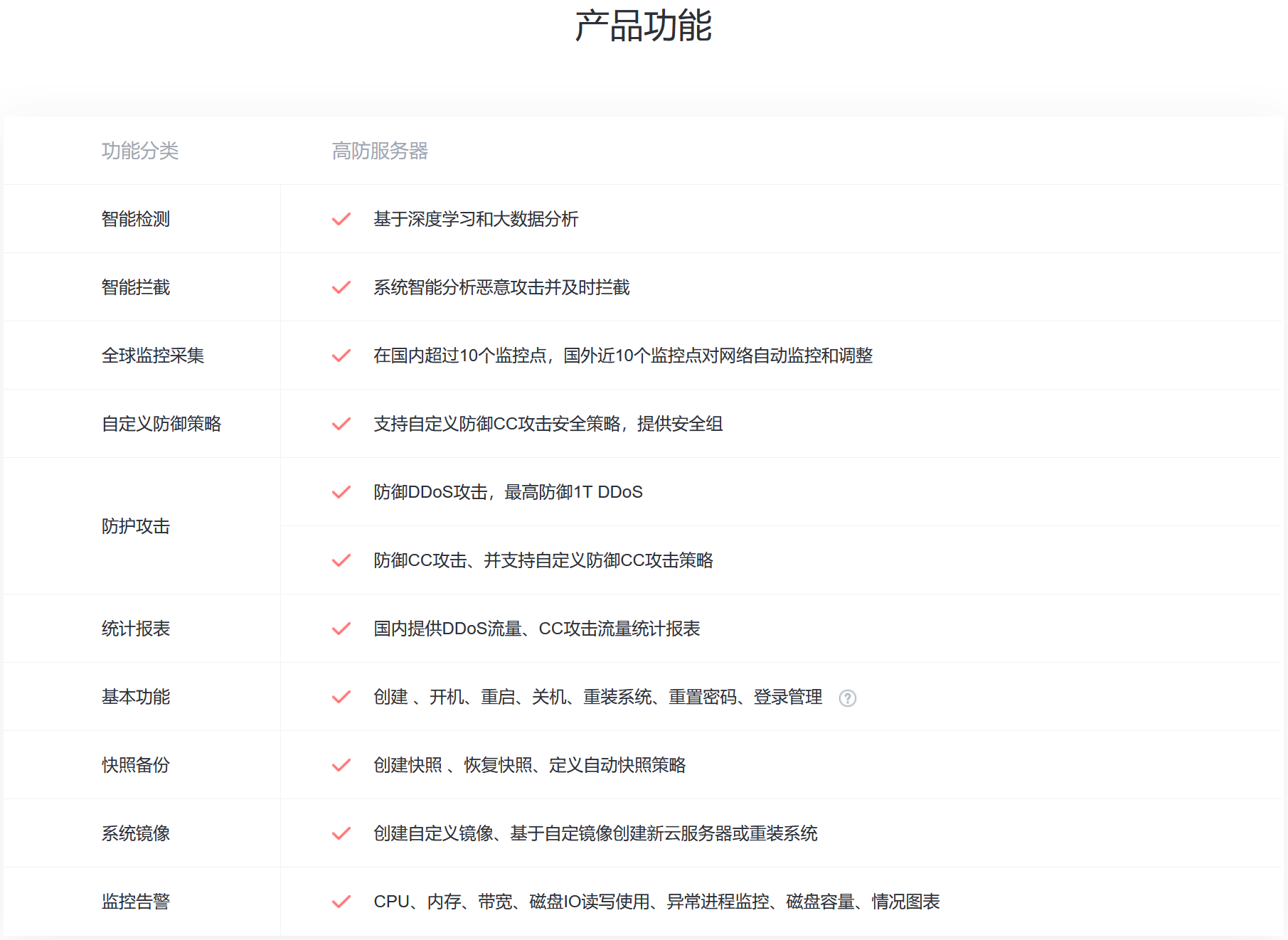Click the 高防服务器 column header
The height and width of the screenshot is (940, 1288).
click(380, 151)
